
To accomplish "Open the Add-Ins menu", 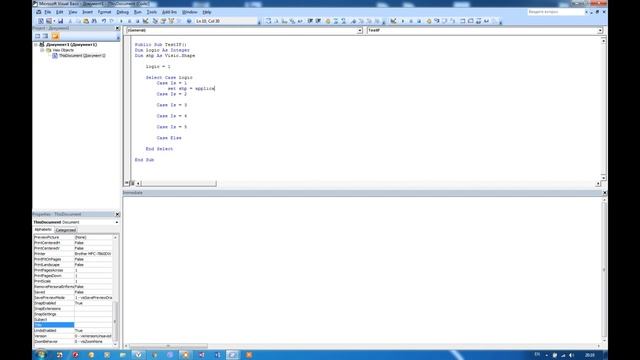I will coord(169,12).
